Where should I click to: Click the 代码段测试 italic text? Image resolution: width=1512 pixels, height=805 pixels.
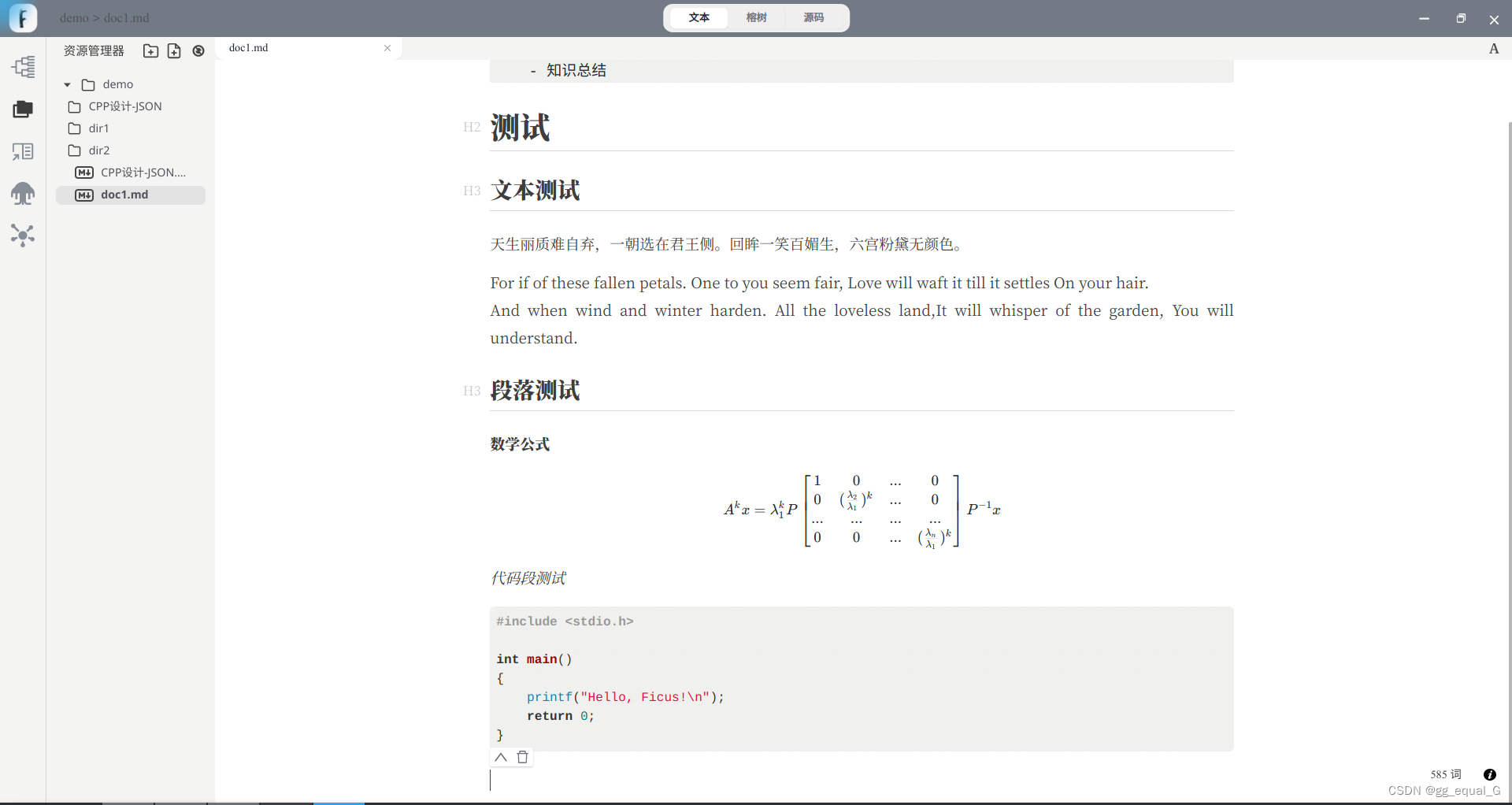pos(528,578)
